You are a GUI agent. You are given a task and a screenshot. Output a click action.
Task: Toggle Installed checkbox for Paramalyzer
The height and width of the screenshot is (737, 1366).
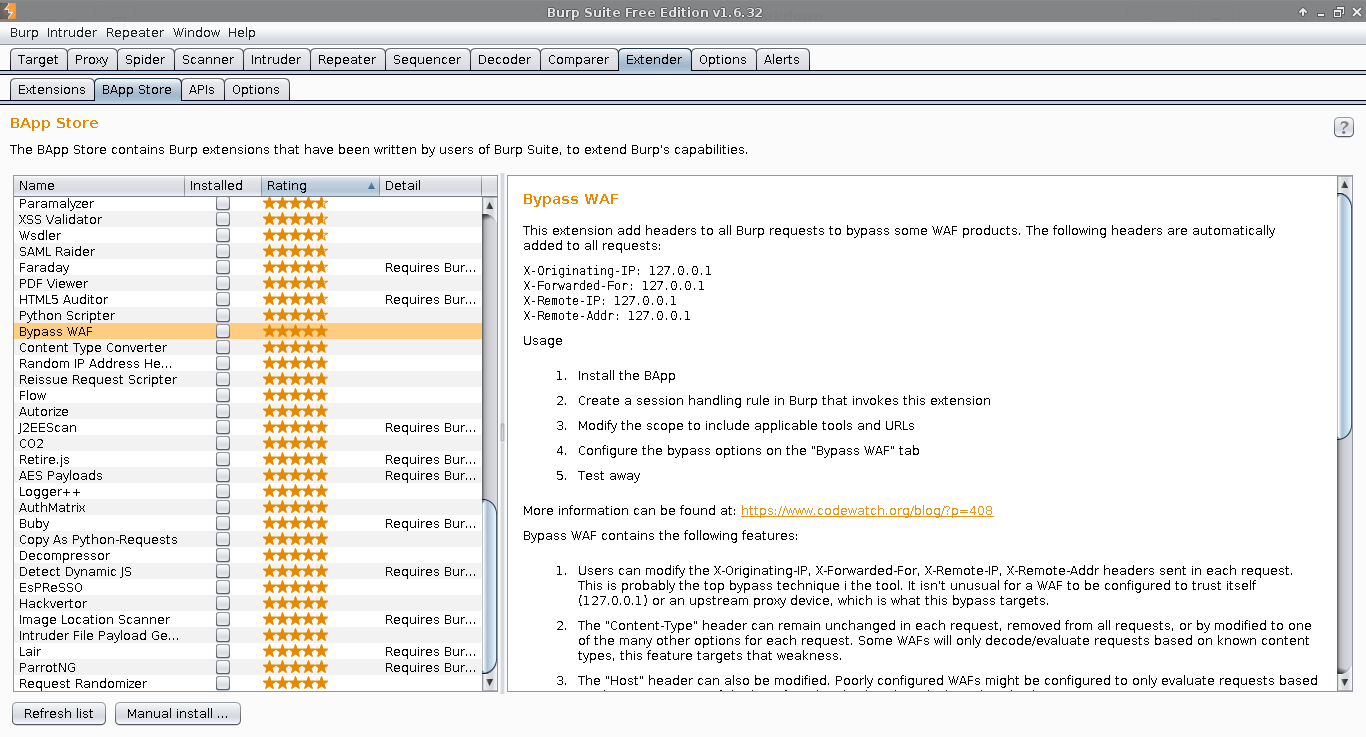pyautogui.click(x=223, y=203)
